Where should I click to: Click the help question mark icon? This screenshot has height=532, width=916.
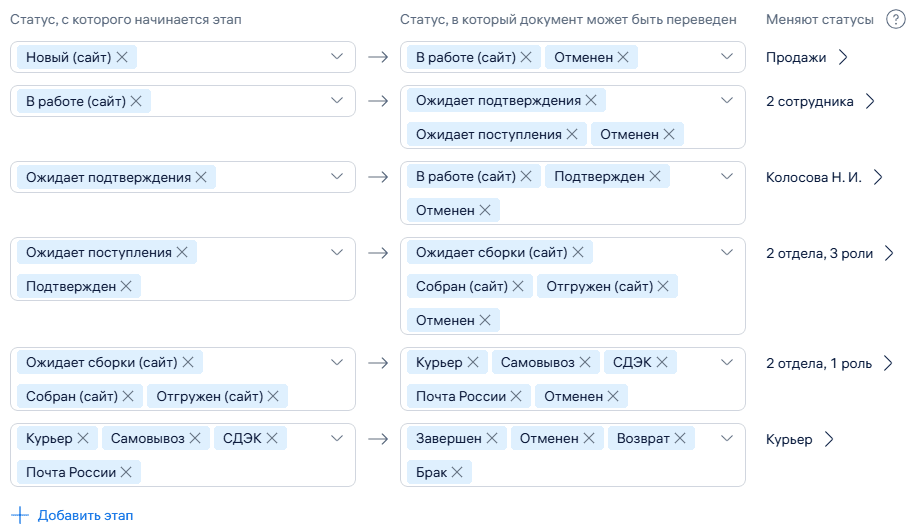pyautogui.click(x=896, y=20)
